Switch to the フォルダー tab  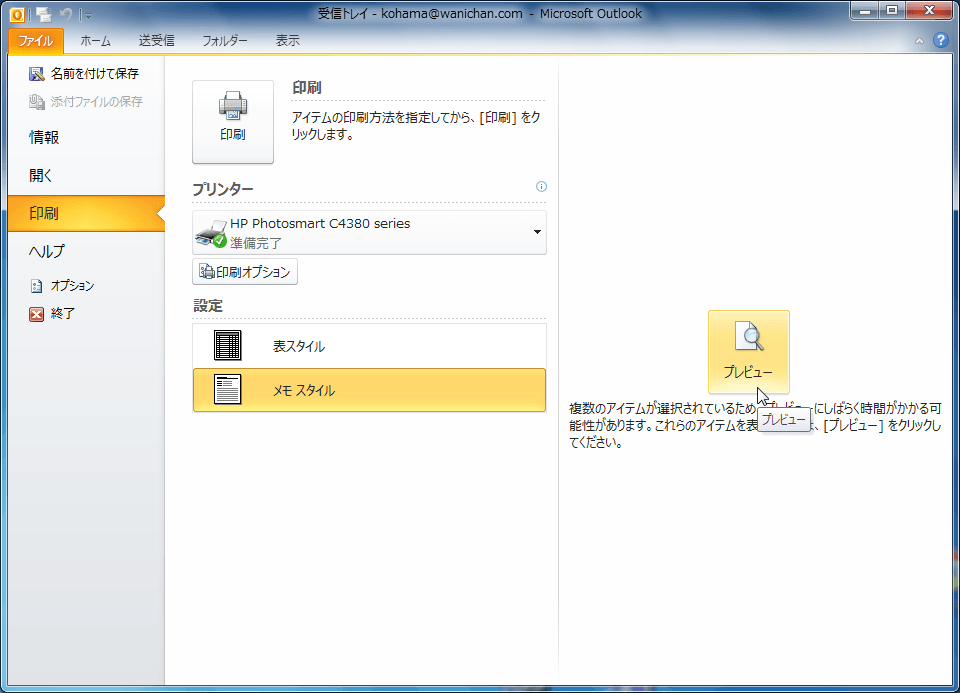click(x=225, y=41)
